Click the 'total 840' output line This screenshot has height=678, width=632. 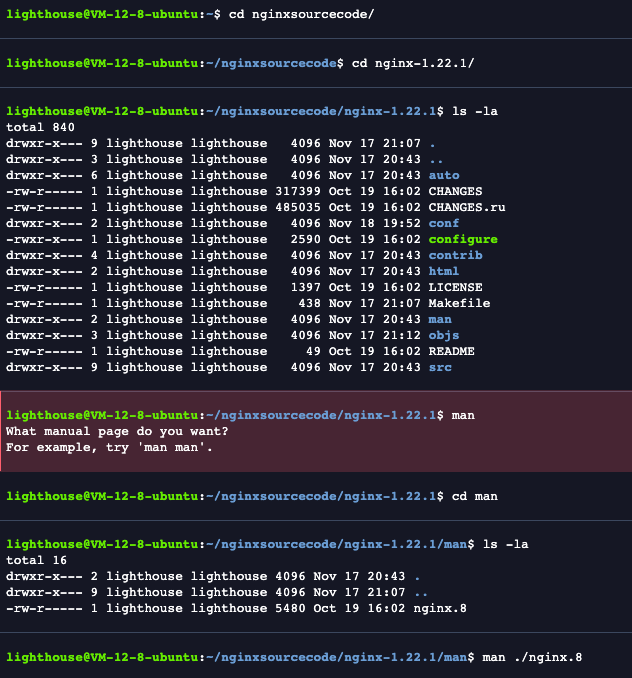[x=40, y=127]
